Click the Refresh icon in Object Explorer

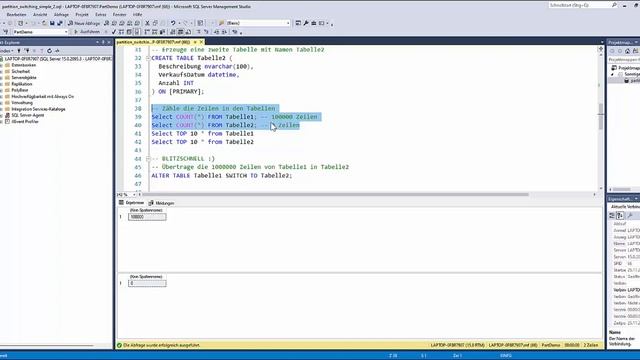pyautogui.click(x=49, y=51)
